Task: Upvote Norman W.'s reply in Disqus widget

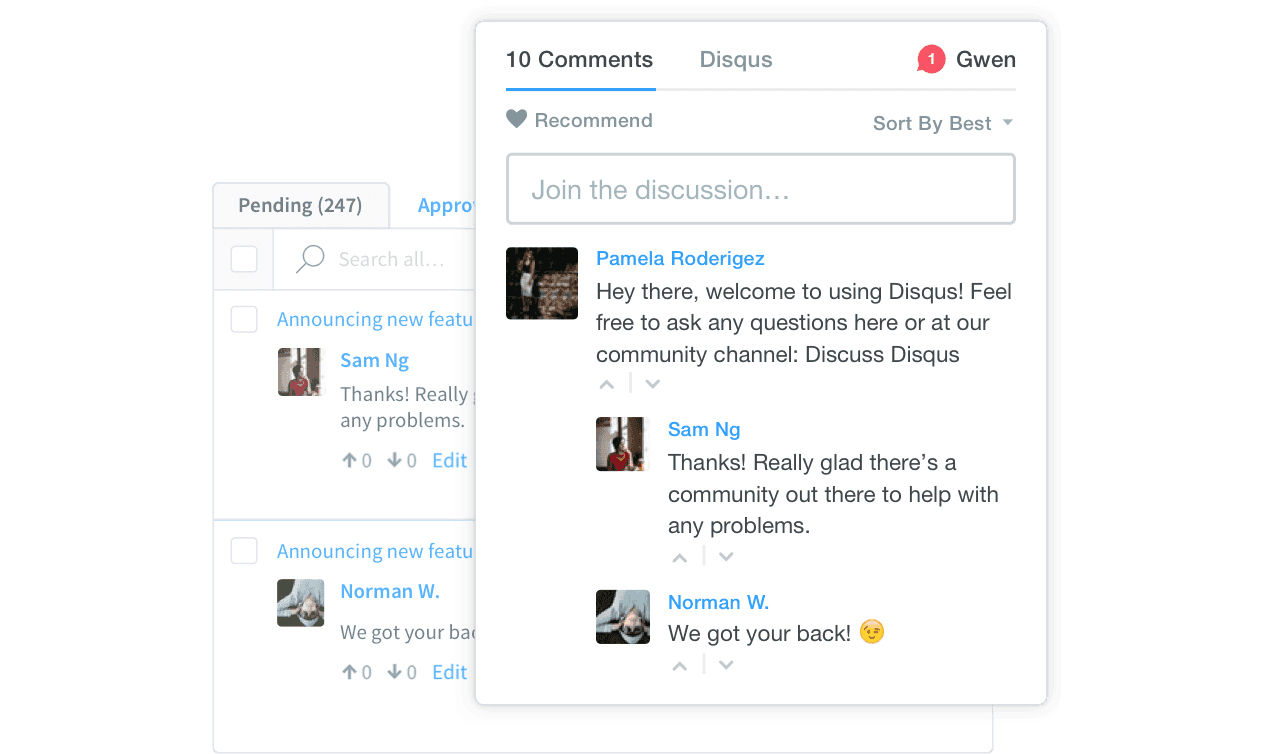Action: pyautogui.click(x=680, y=665)
